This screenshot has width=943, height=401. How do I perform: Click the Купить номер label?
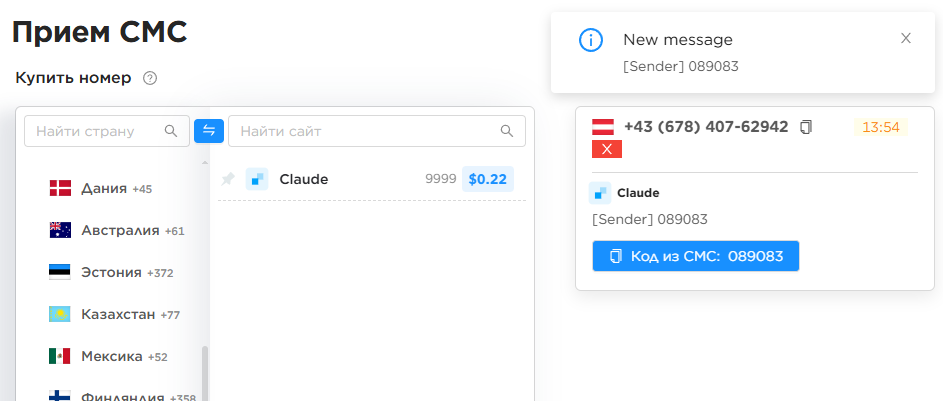73,78
